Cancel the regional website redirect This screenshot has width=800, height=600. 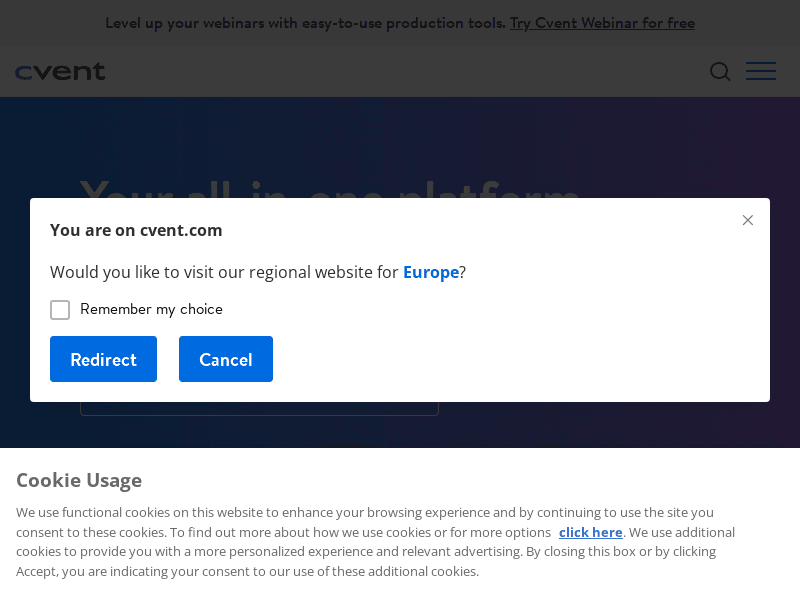[x=225, y=359]
